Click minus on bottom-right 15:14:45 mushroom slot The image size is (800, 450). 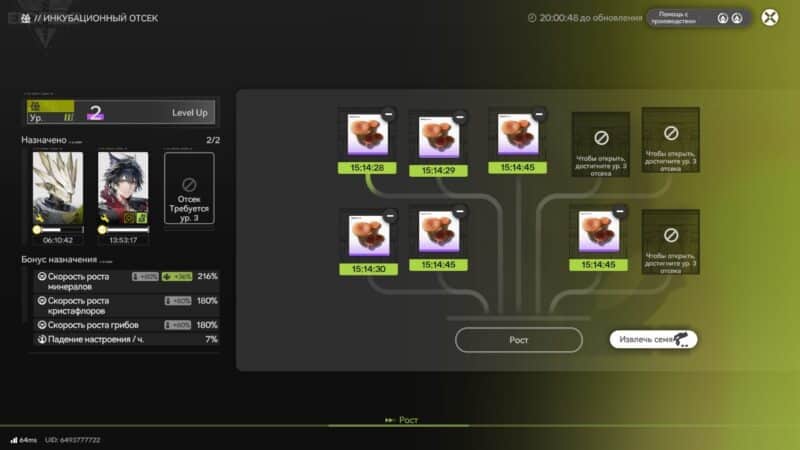(x=621, y=214)
